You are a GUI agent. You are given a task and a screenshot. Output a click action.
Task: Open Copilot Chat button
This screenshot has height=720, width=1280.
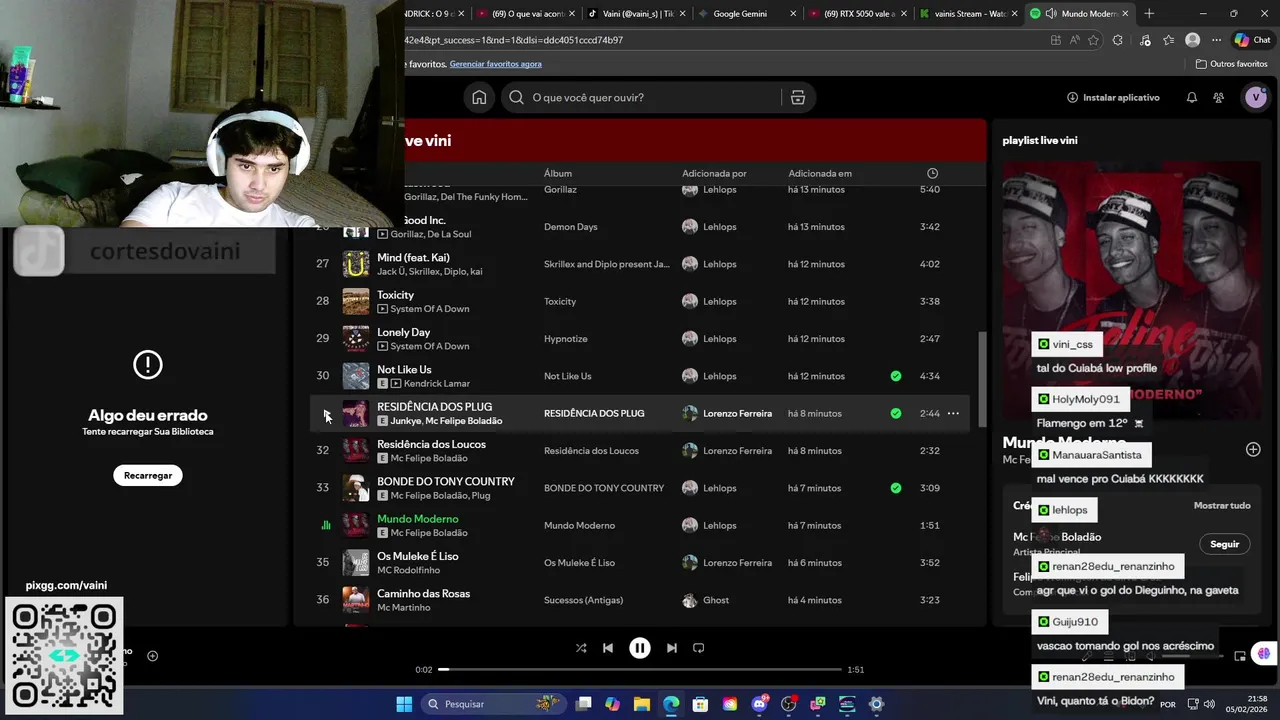1253,40
